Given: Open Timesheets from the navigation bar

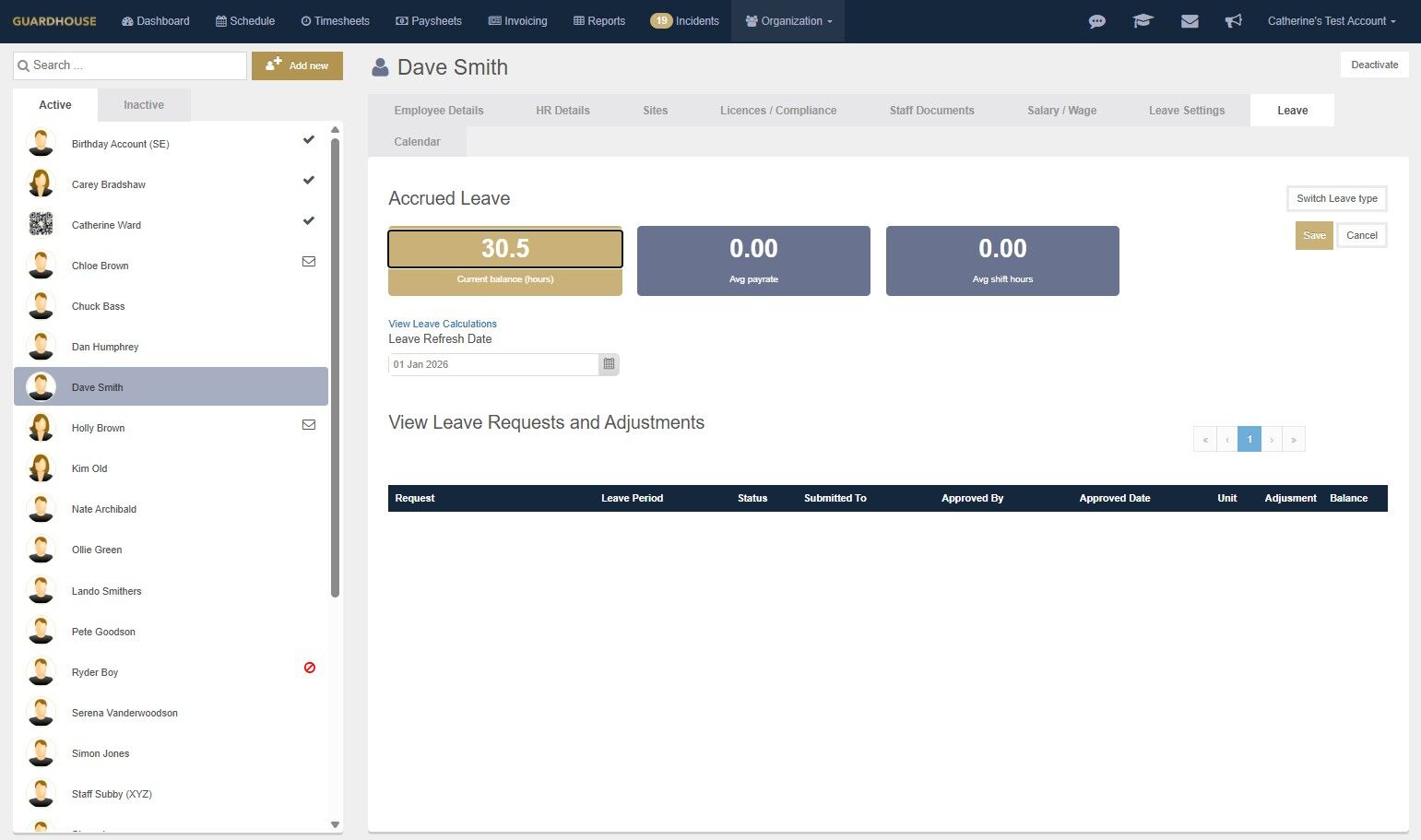Looking at the screenshot, I should point(336,21).
